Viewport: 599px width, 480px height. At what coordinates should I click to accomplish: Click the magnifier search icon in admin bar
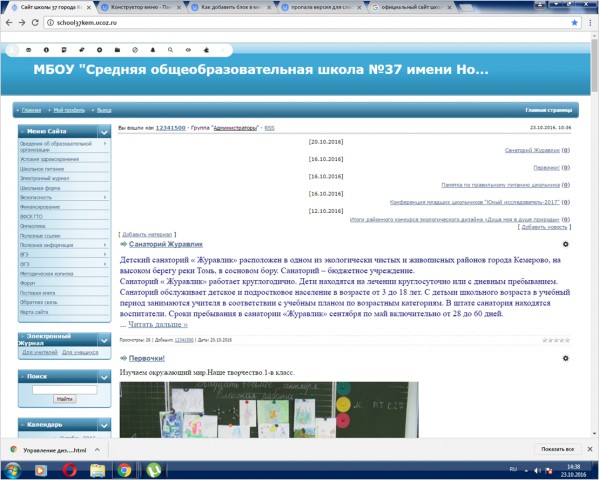tap(170, 50)
